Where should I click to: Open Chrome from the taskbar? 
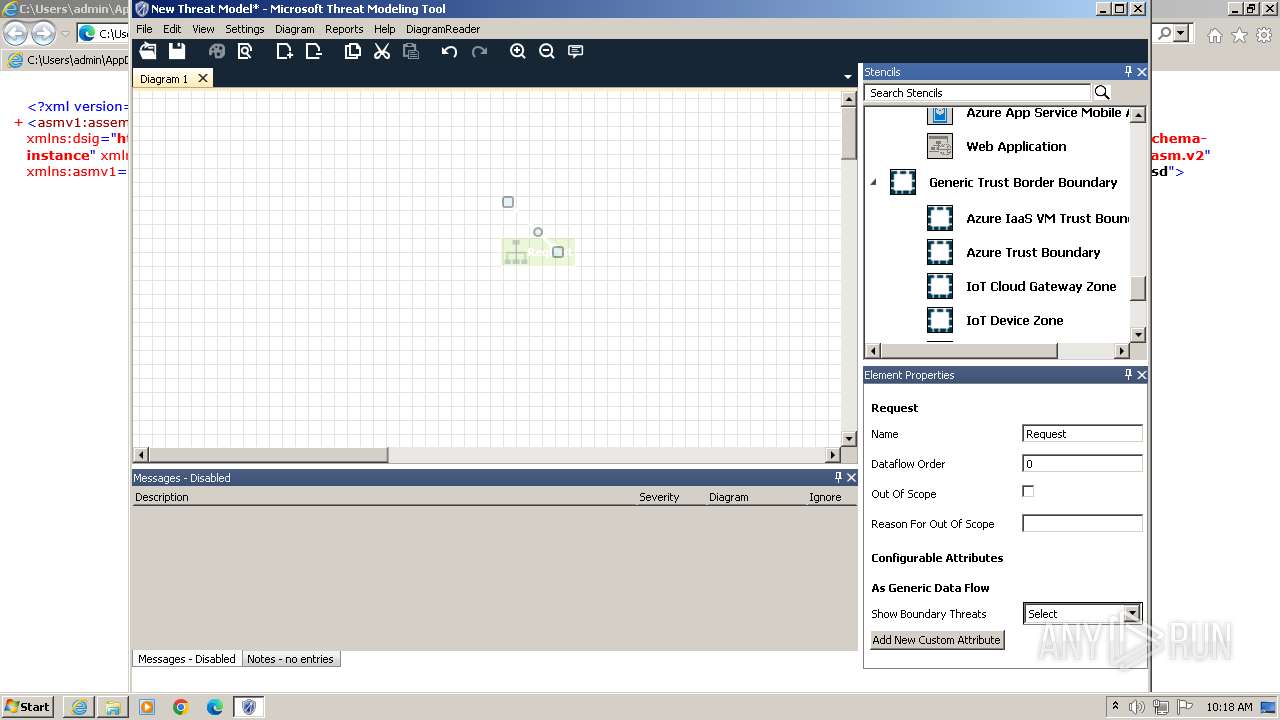(181, 707)
